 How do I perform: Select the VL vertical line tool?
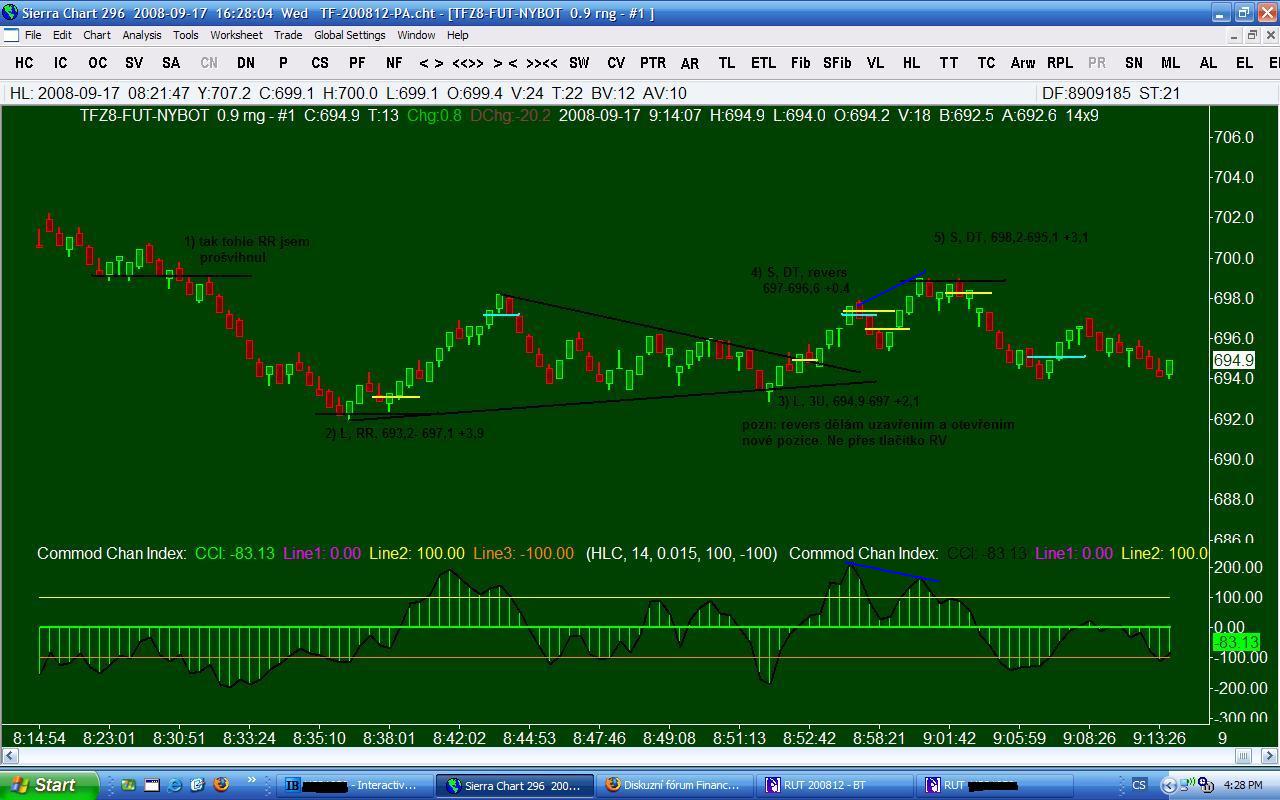pos(875,62)
